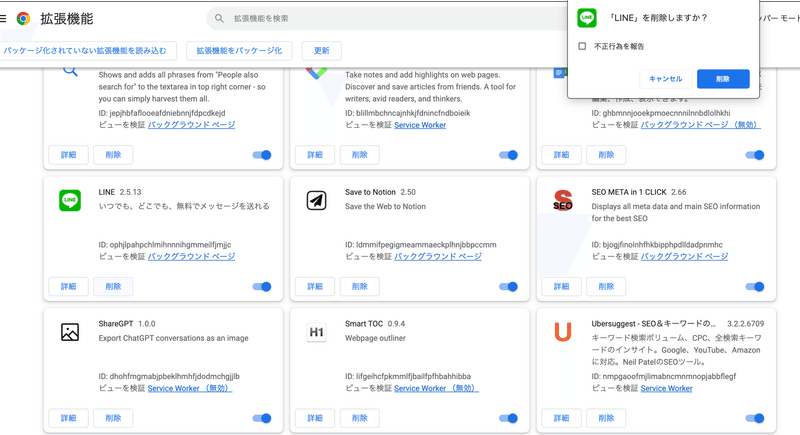Open 詳細 for the People also search extension
The width and height of the screenshot is (800, 435).
(x=68, y=155)
